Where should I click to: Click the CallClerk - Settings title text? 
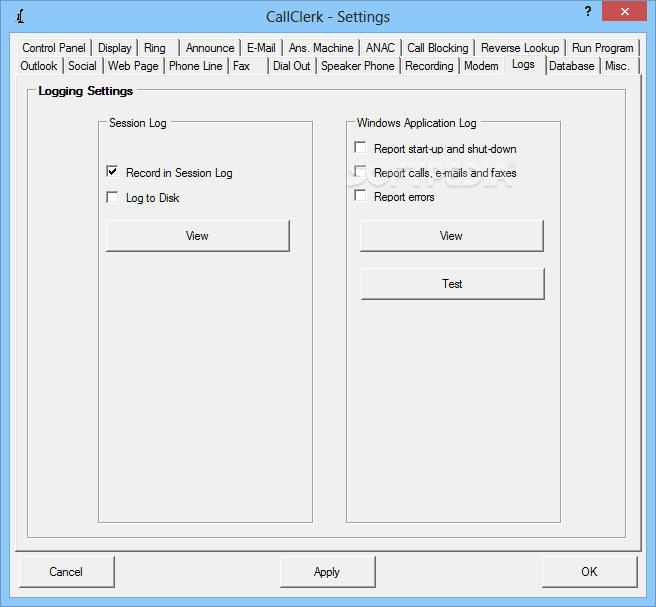coord(328,17)
